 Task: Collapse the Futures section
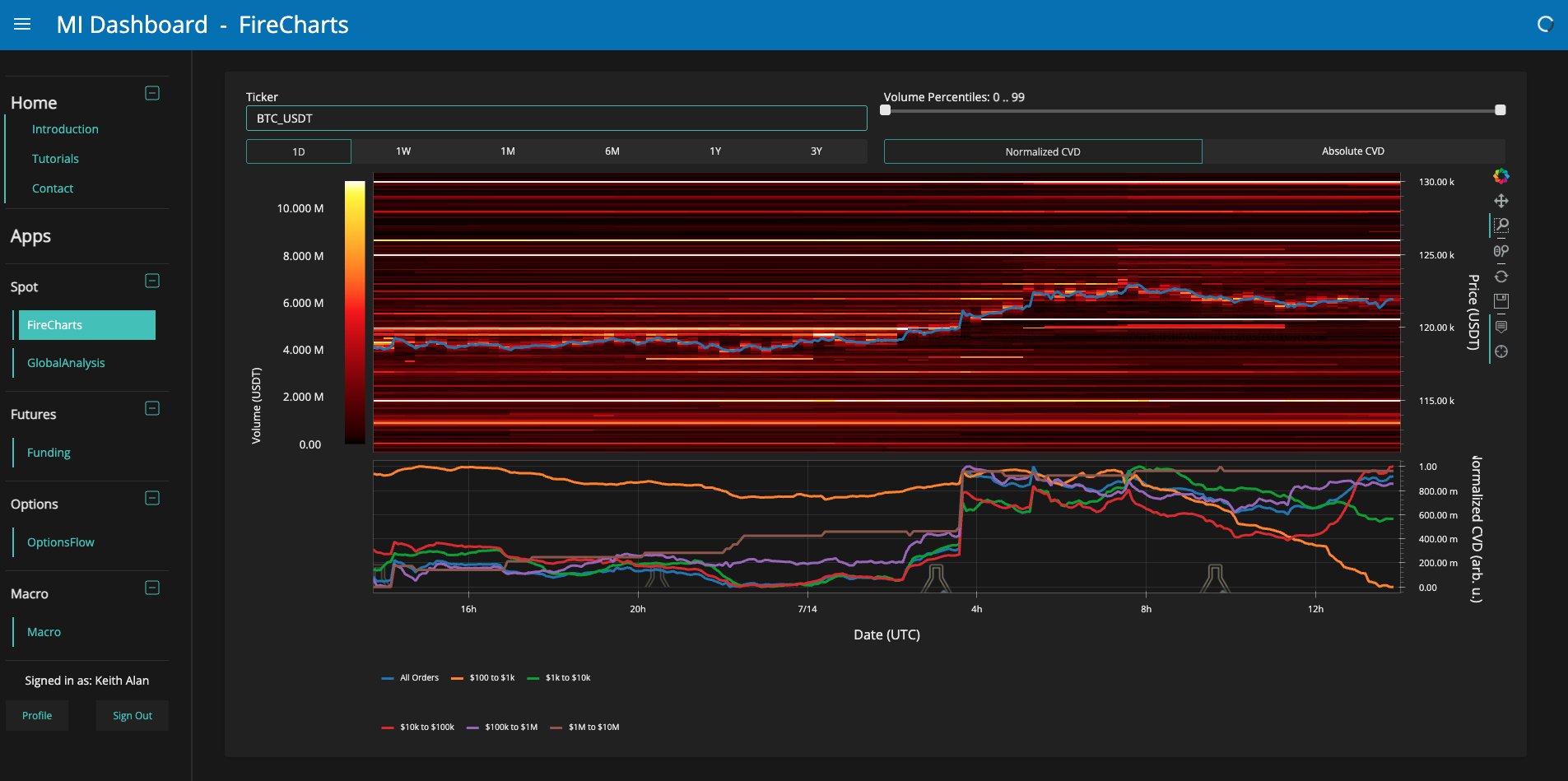[x=152, y=408]
